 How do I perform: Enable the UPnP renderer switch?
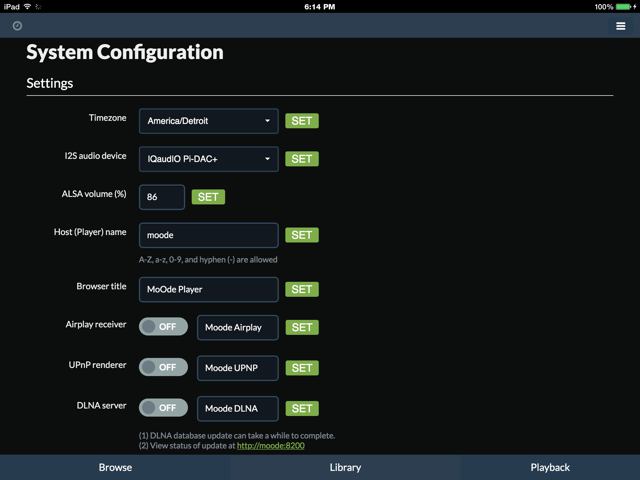(163, 367)
